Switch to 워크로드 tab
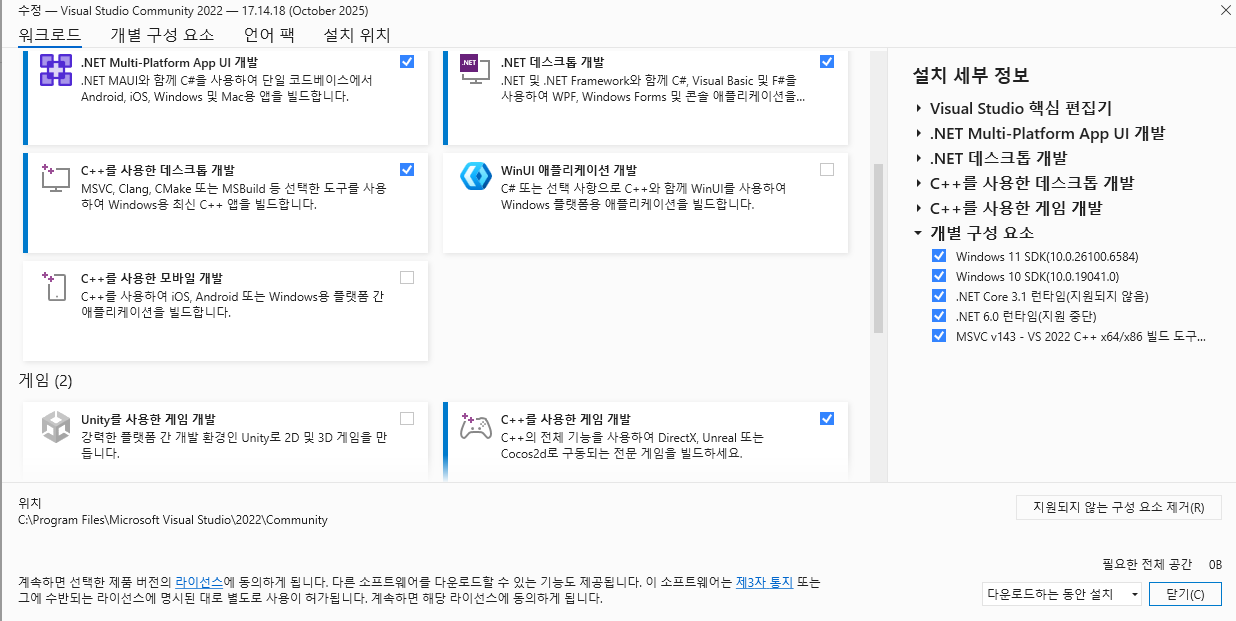Screen dimensions: 1236x621 pos(50,35)
